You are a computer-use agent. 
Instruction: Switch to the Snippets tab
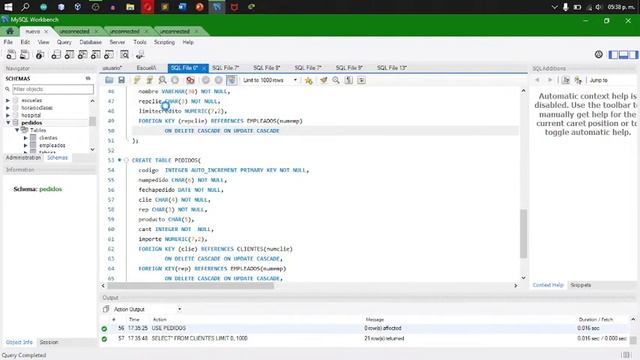pos(580,285)
